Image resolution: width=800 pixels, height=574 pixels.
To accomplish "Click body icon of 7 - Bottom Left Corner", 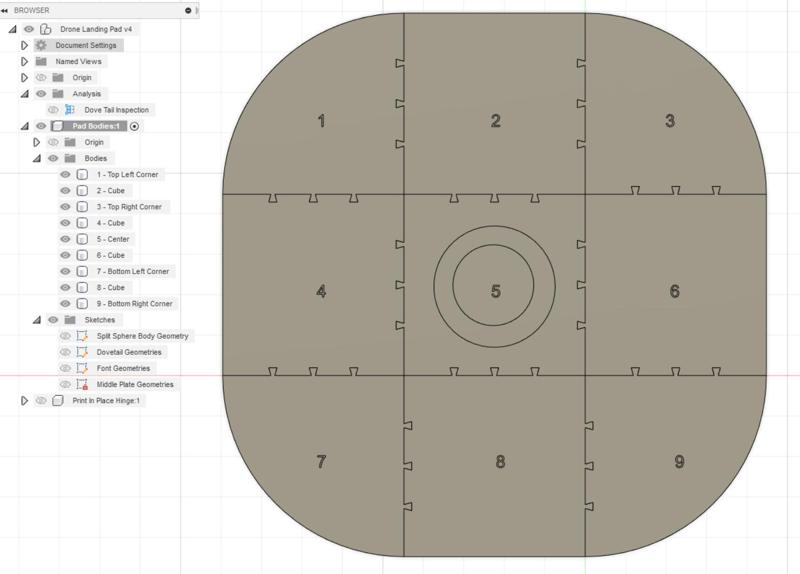I will click(x=82, y=271).
